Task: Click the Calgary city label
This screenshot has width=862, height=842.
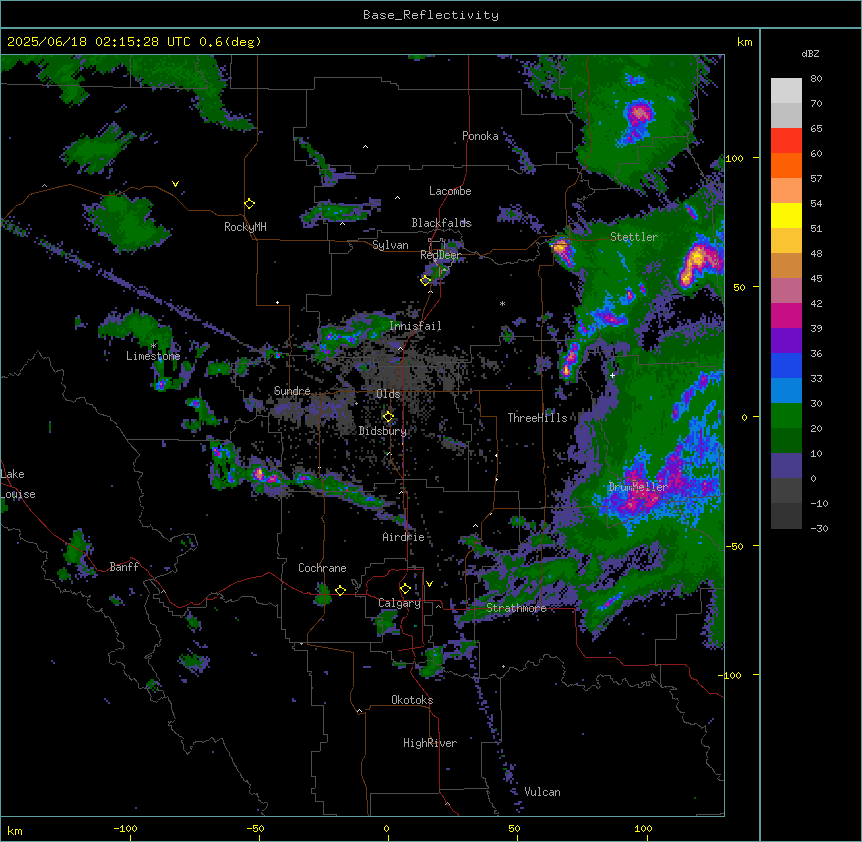Action: click(x=399, y=603)
